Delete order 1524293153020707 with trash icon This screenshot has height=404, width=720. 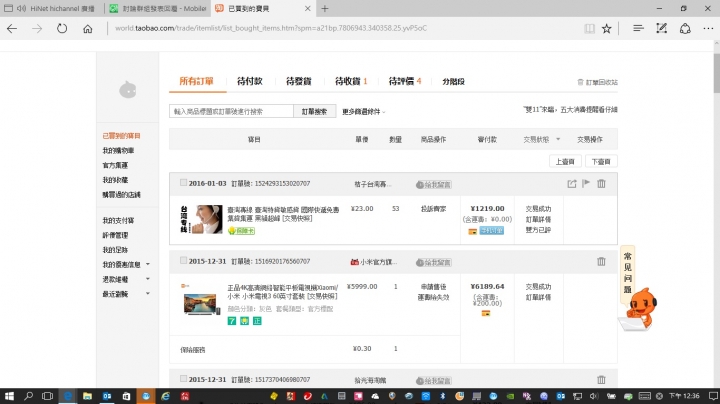click(x=601, y=184)
